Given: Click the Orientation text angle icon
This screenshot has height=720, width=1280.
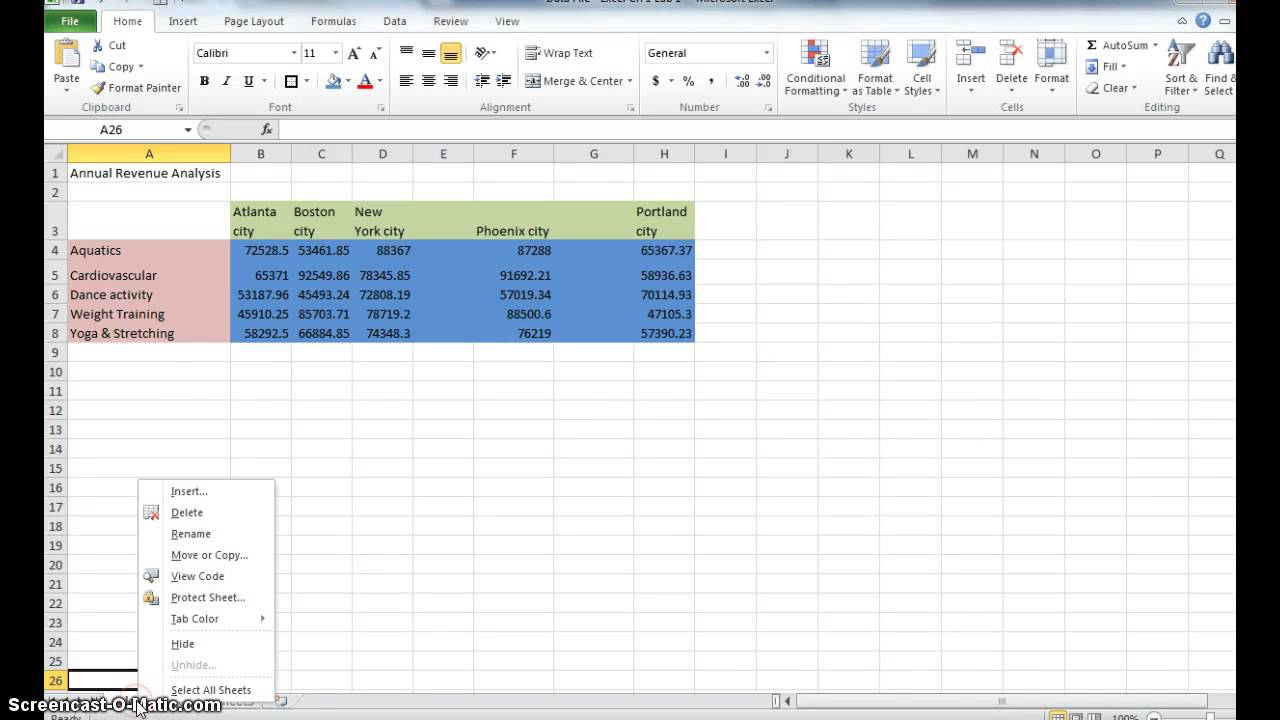Looking at the screenshot, I should point(483,53).
